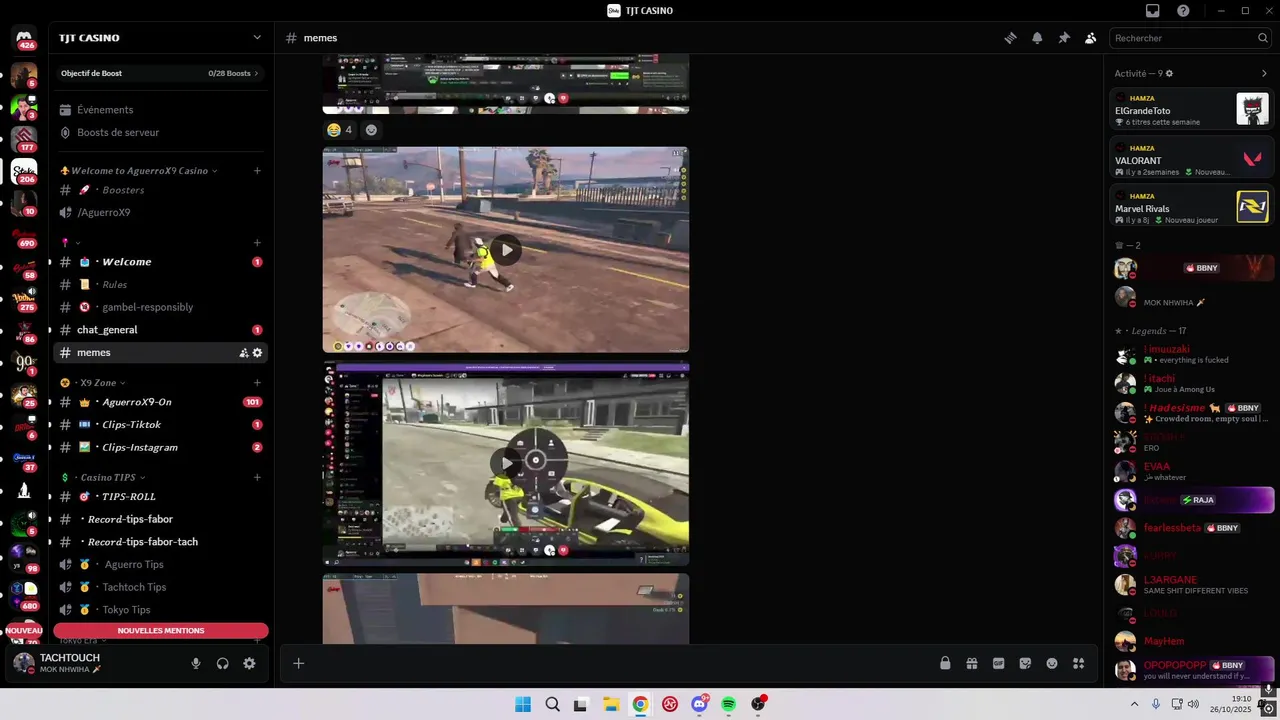Click the lock icon in message bar
The image size is (1280, 720).
[x=945, y=663]
